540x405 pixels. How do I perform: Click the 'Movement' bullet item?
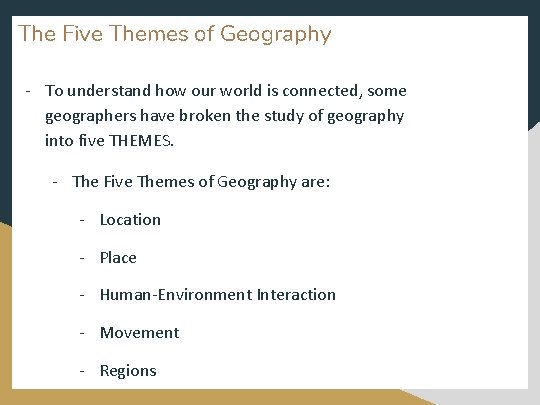tap(139, 333)
